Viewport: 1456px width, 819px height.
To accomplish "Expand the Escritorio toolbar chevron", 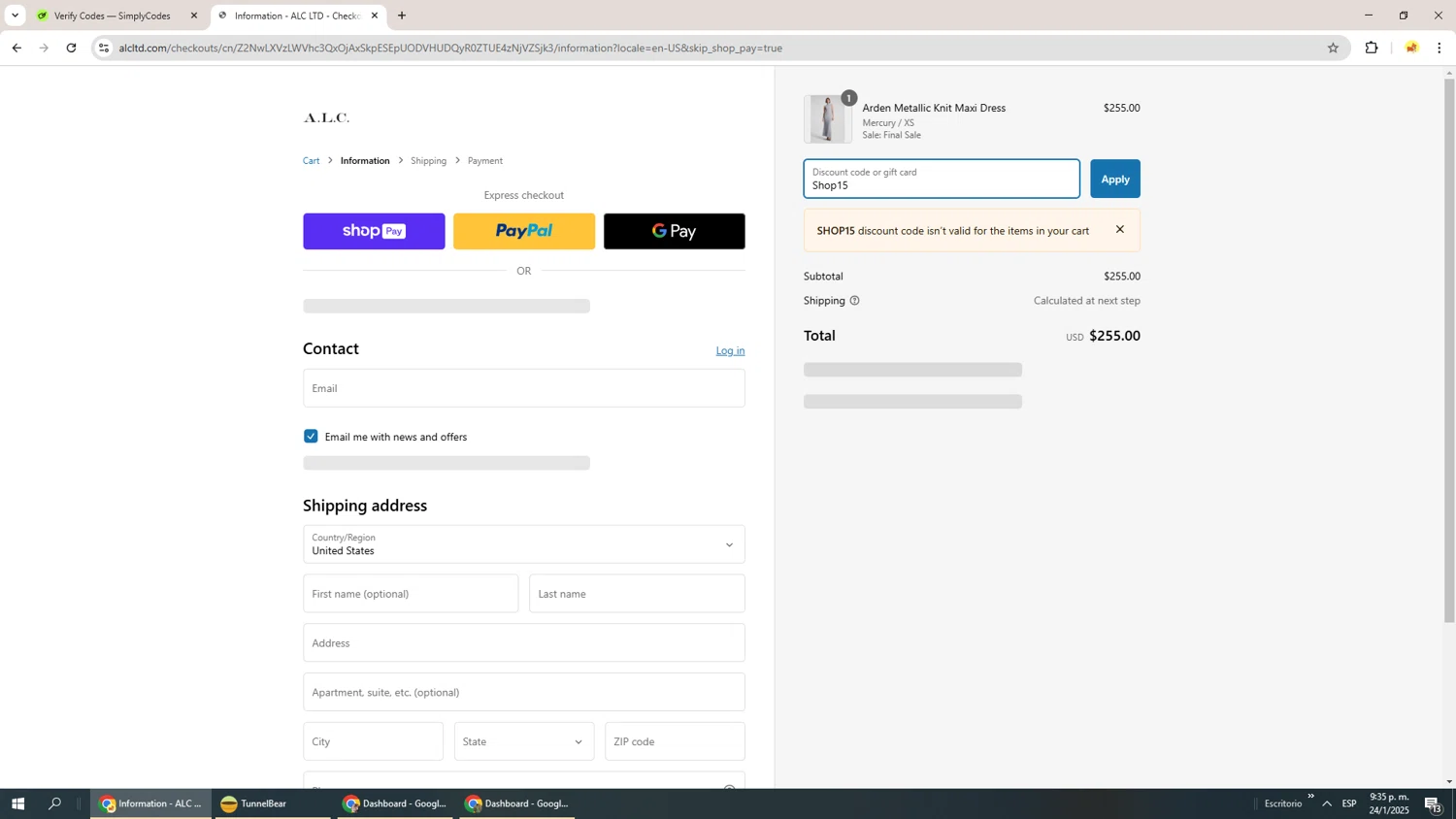I will click(x=1310, y=797).
